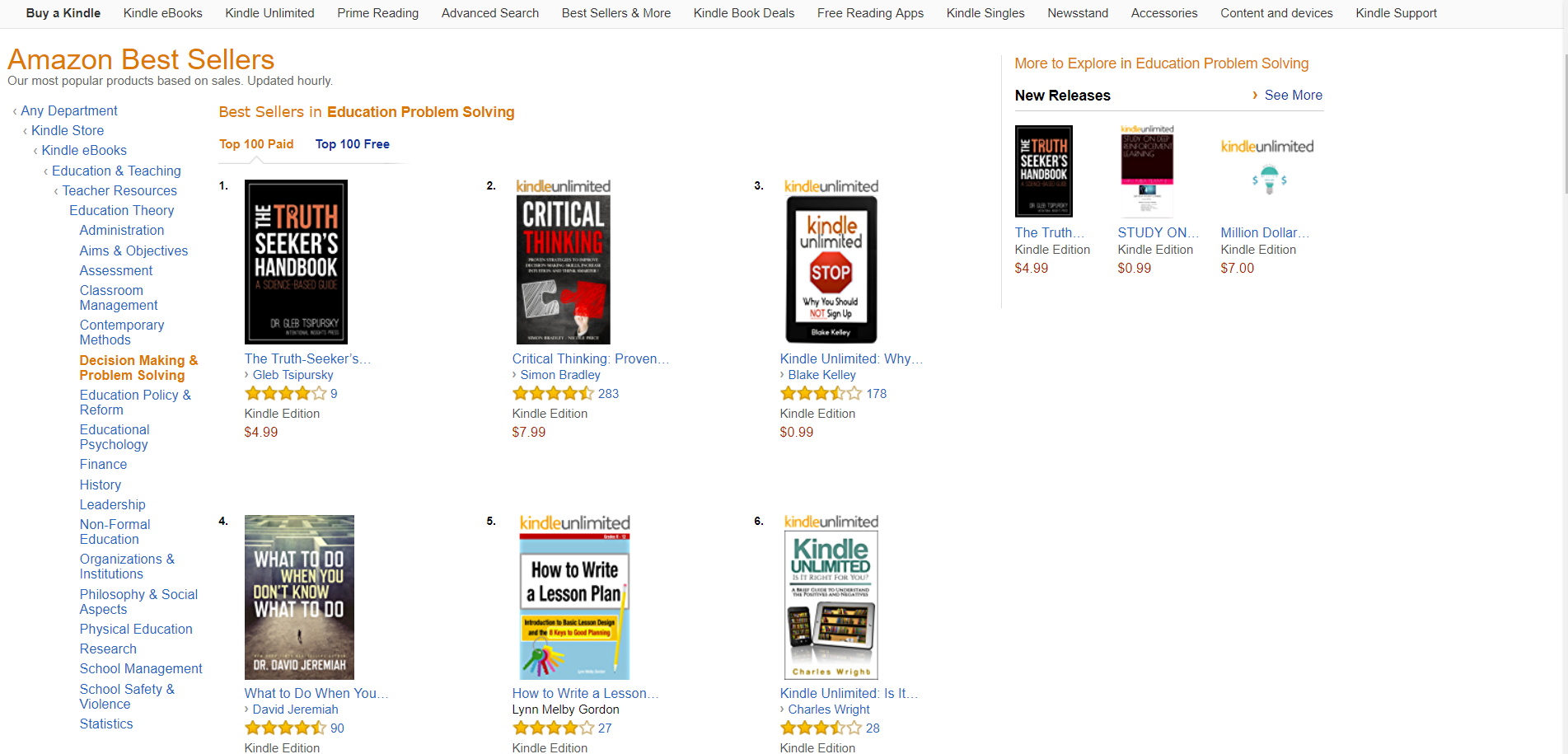Click the Million Dollar new release idea icon
The image size is (1568, 754).
tap(1269, 179)
